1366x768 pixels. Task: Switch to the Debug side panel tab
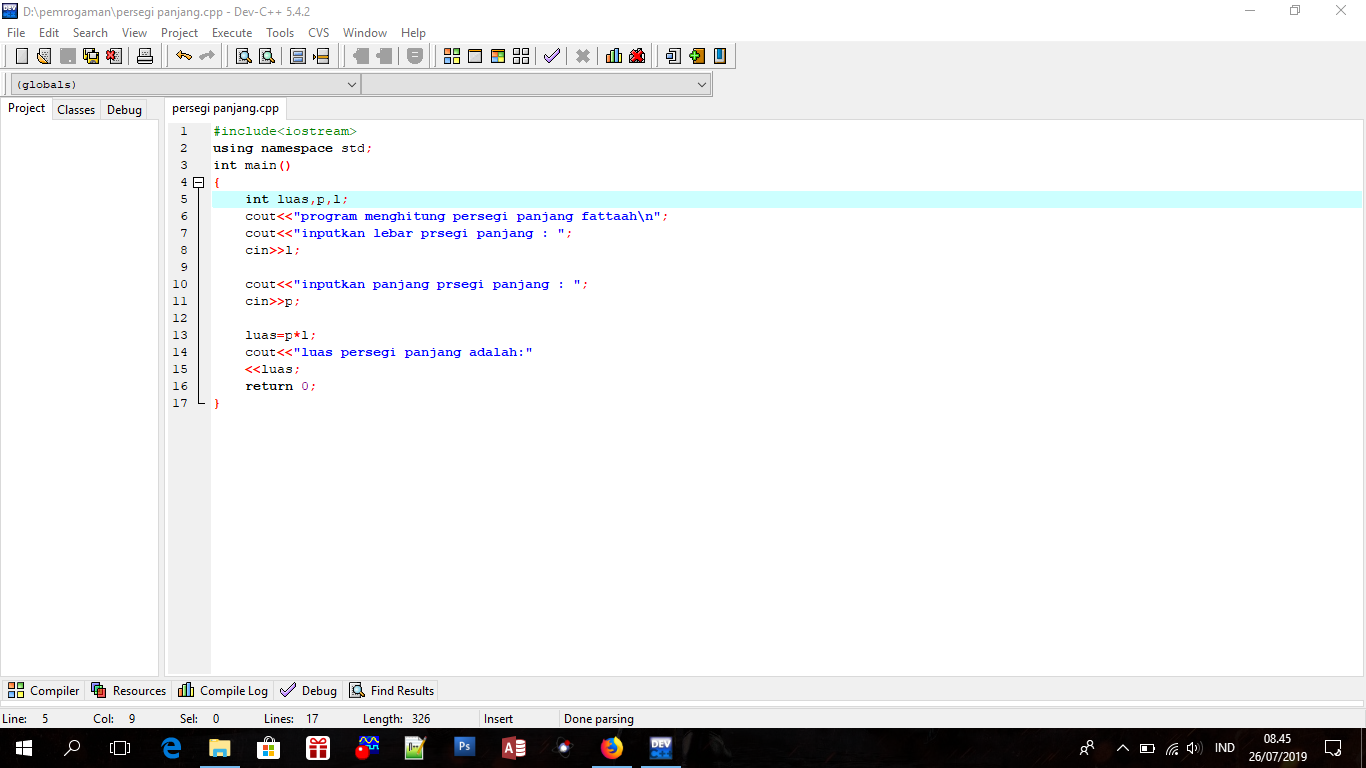click(x=124, y=110)
